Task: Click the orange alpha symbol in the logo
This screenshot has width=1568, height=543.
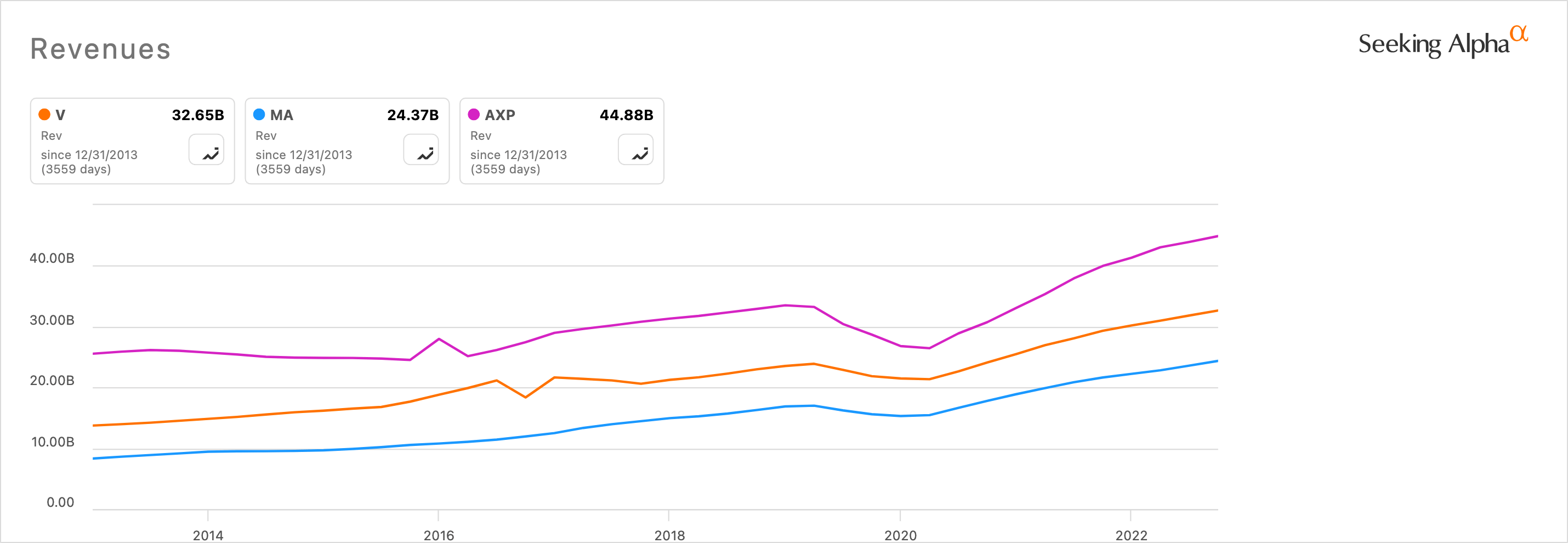Action: click(x=1519, y=33)
